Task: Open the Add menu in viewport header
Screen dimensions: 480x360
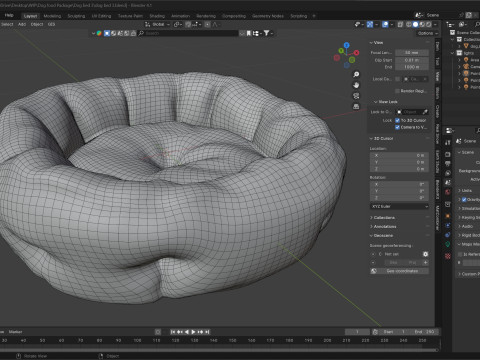Action: (x=22, y=24)
